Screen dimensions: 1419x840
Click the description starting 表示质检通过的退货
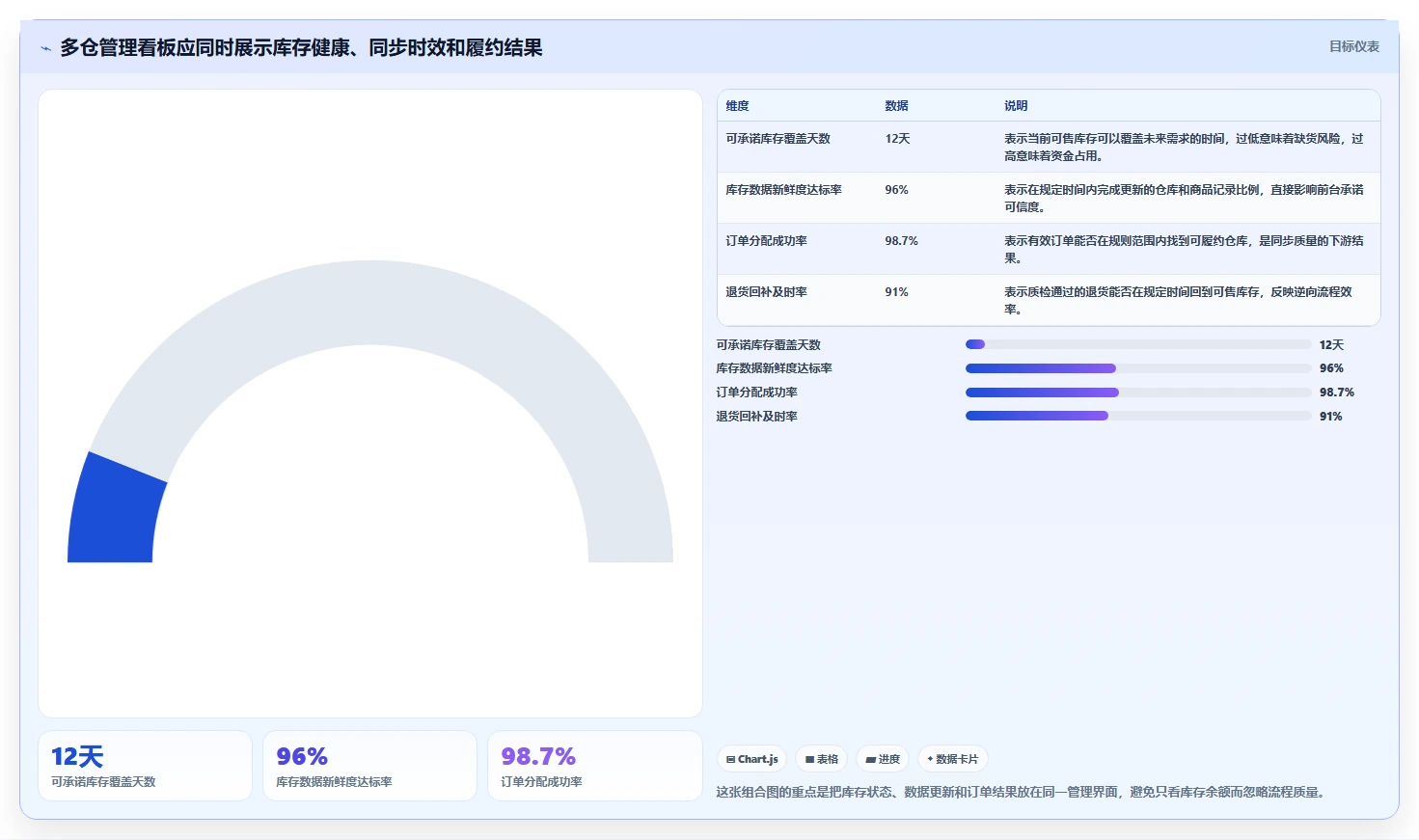click(x=1178, y=301)
